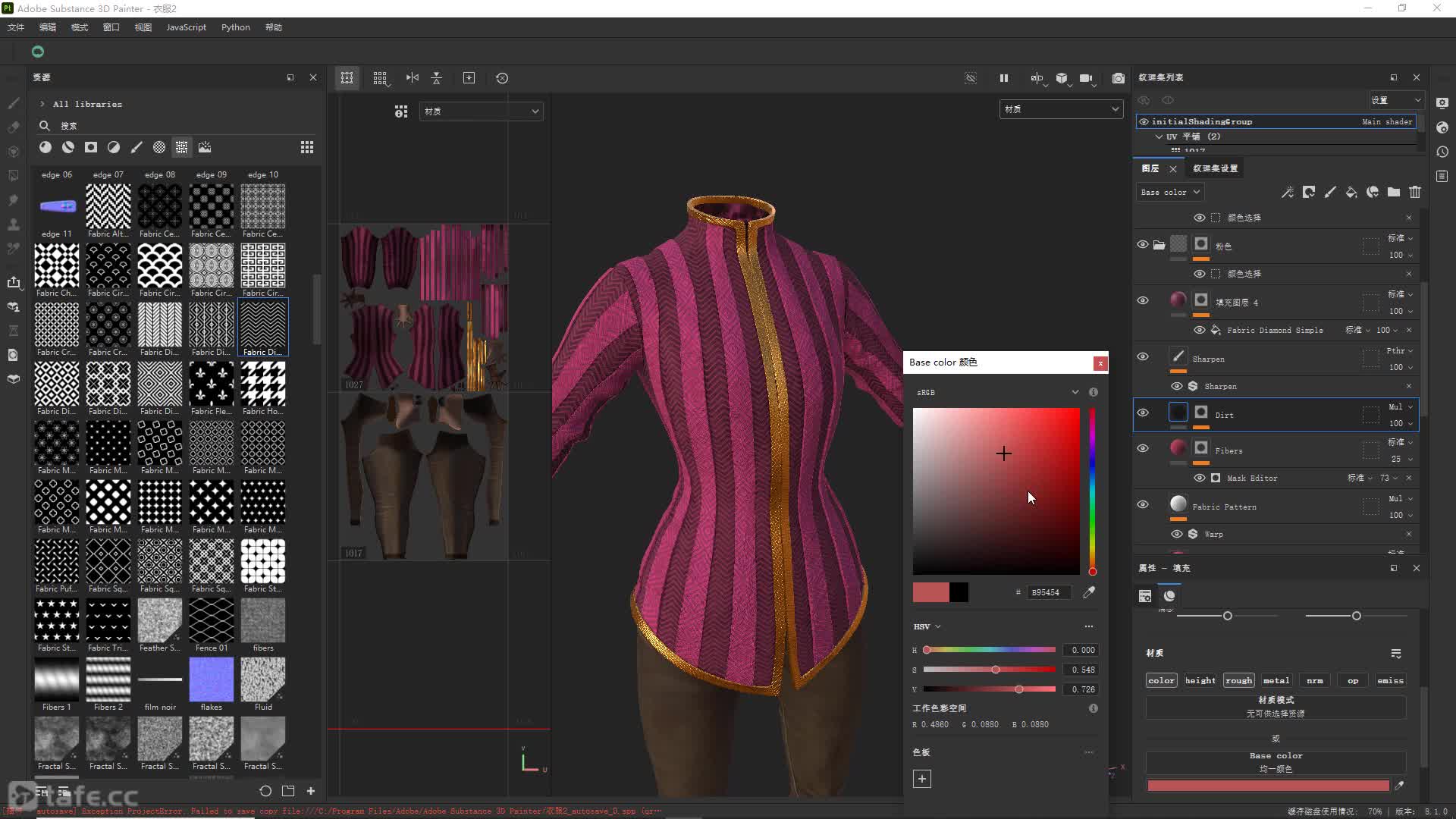
Task: Pick color with eyedropper beside hex field
Action: [x=1089, y=592]
